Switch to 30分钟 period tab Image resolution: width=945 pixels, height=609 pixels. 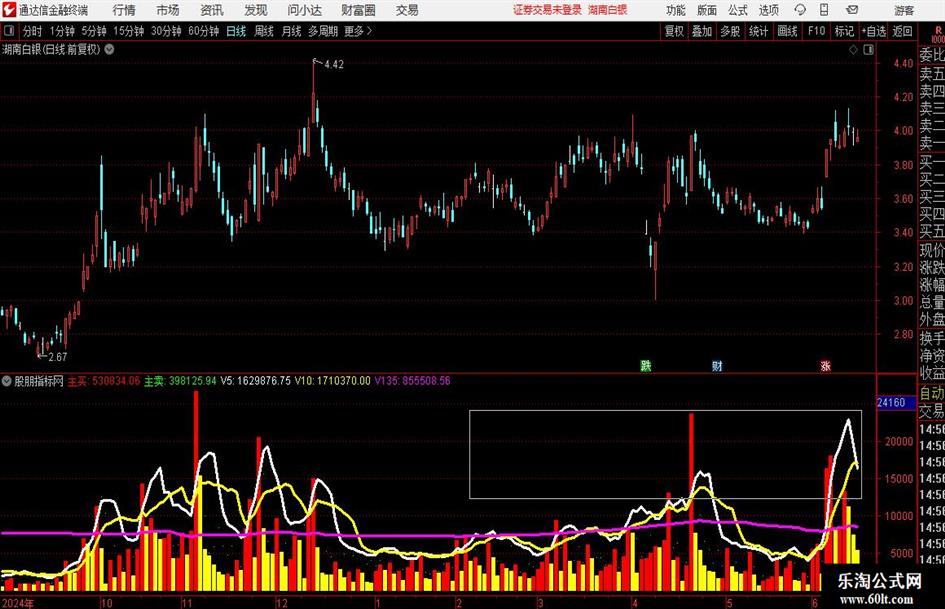pyautogui.click(x=166, y=31)
